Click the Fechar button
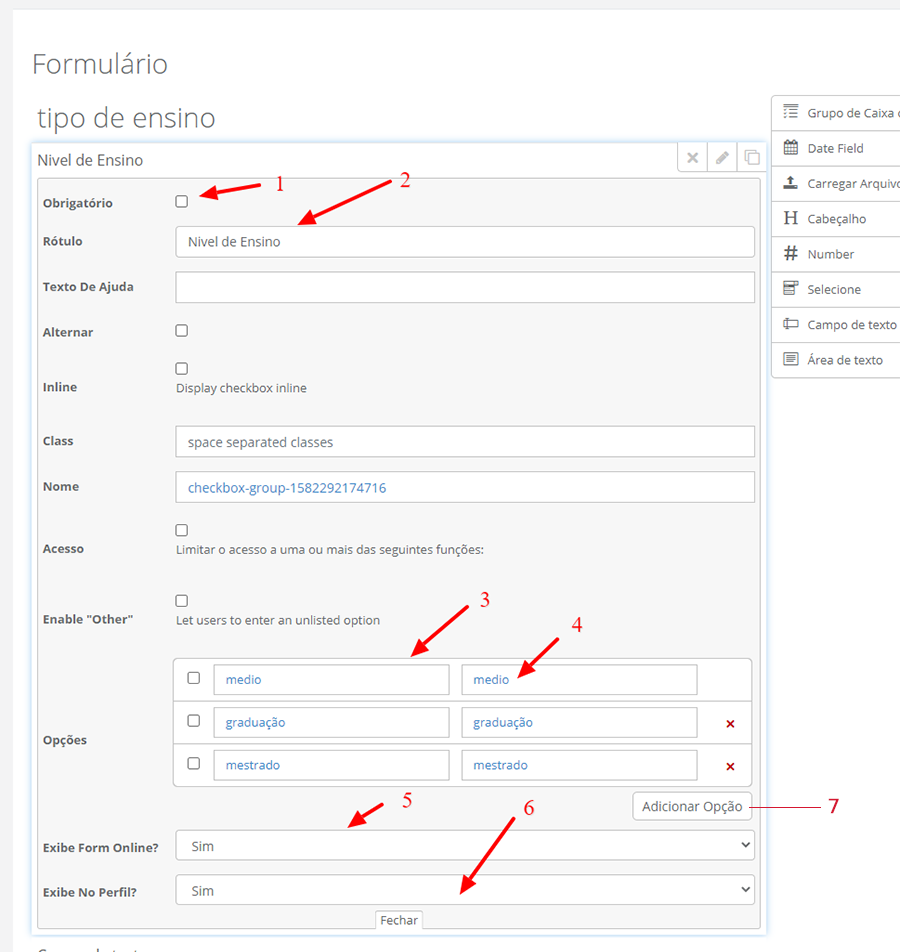The width and height of the screenshot is (900, 952). point(399,920)
